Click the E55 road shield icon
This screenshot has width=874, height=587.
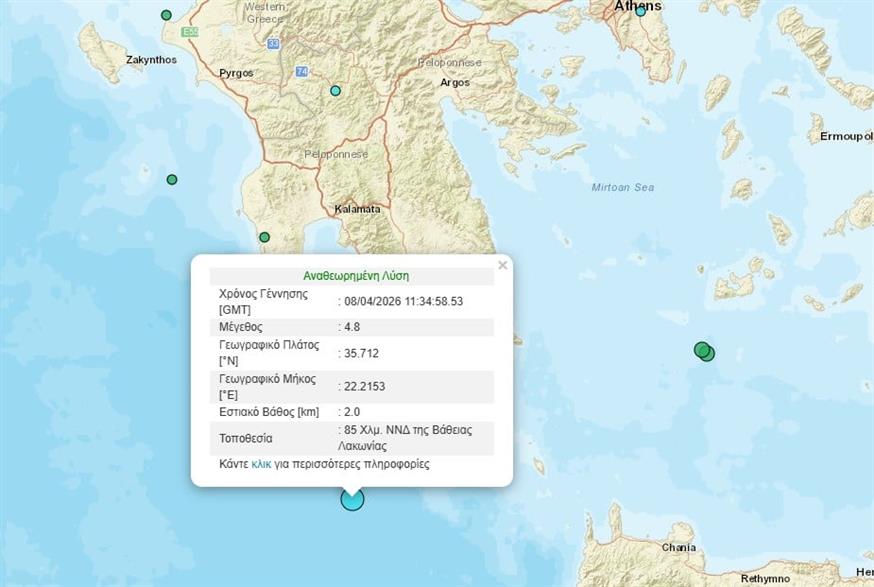(190, 31)
